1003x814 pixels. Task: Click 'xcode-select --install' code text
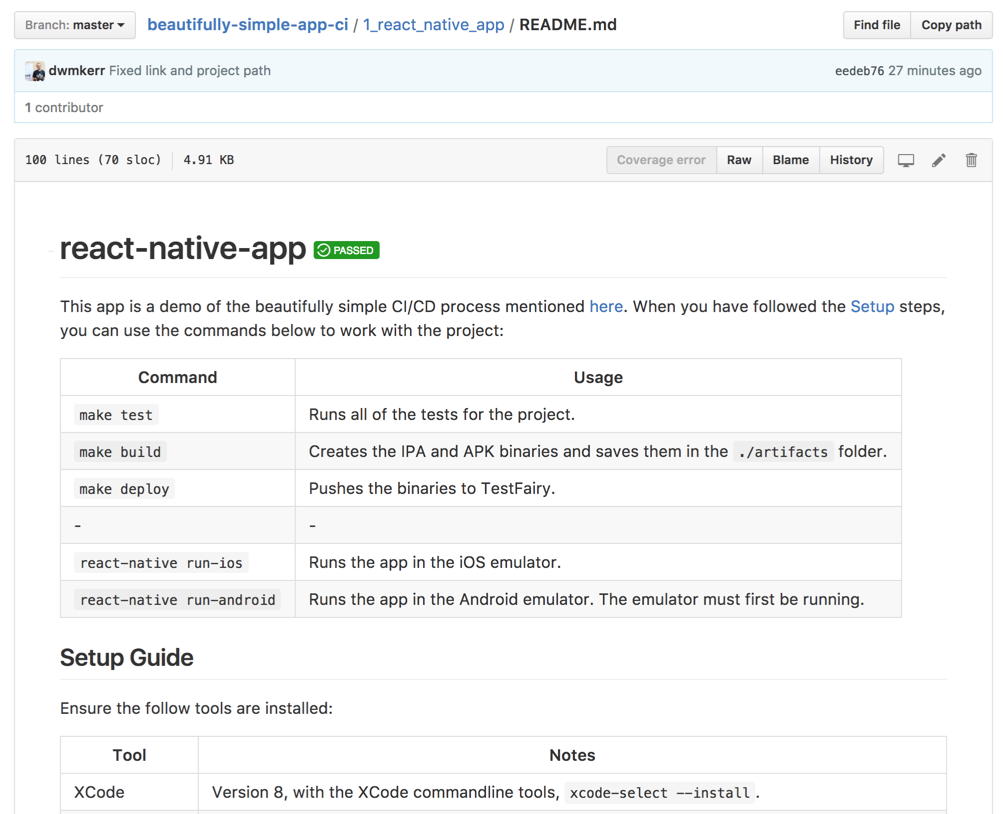point(659,793)
